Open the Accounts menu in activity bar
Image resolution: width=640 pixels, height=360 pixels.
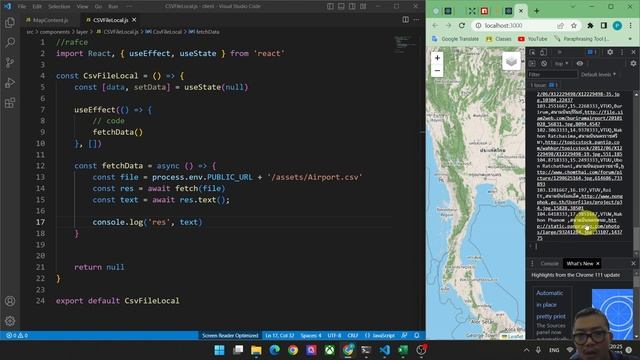[x=10, y=301]
